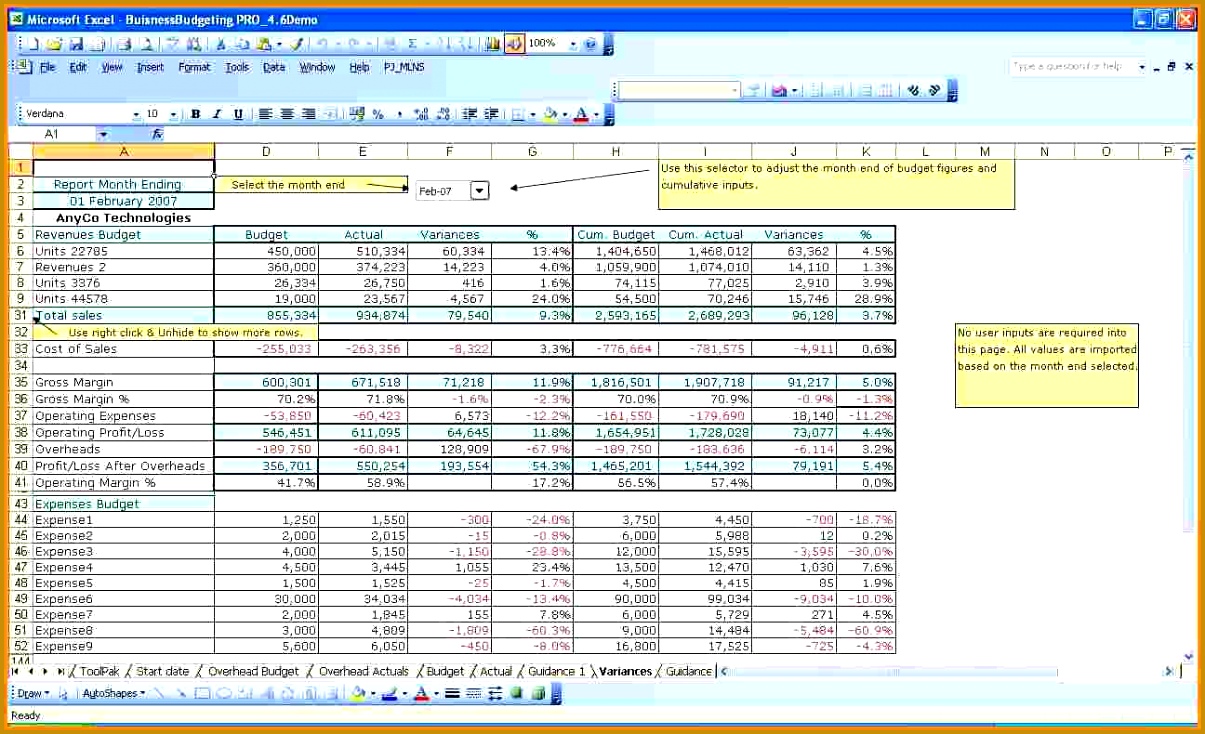Align text left
Image resolution: width=1205 pixels, height=734 pixels.
click(266, 114)
